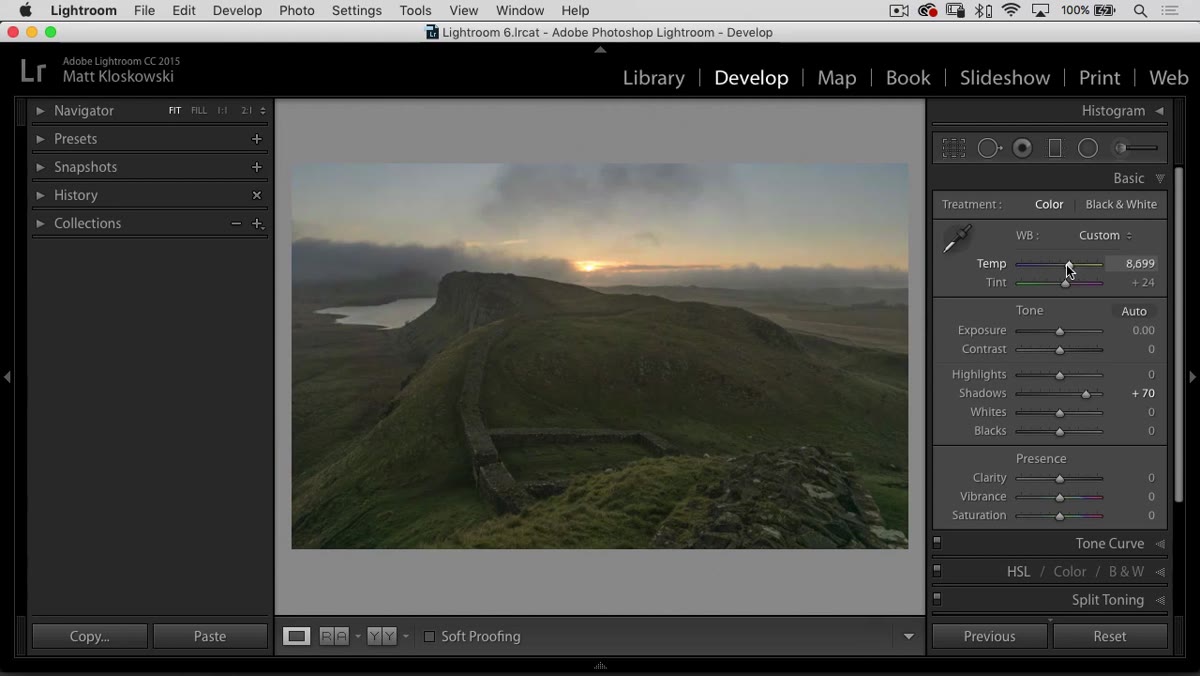Set Navigator zoom to FIT
The image size is (1200, 676).
tap(175, 111)
